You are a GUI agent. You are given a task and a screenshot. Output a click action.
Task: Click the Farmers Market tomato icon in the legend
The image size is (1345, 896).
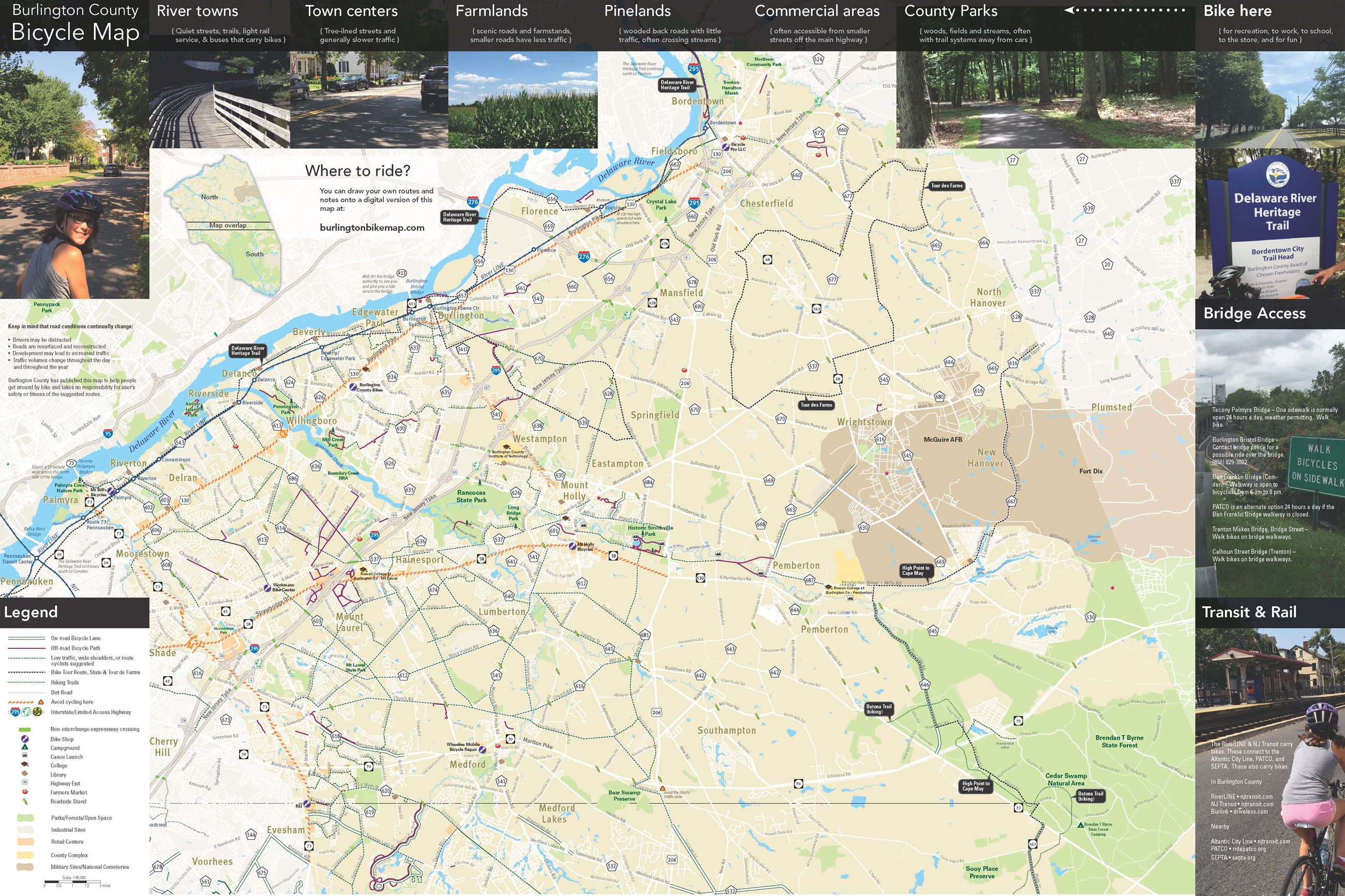(x=25, y=792)
